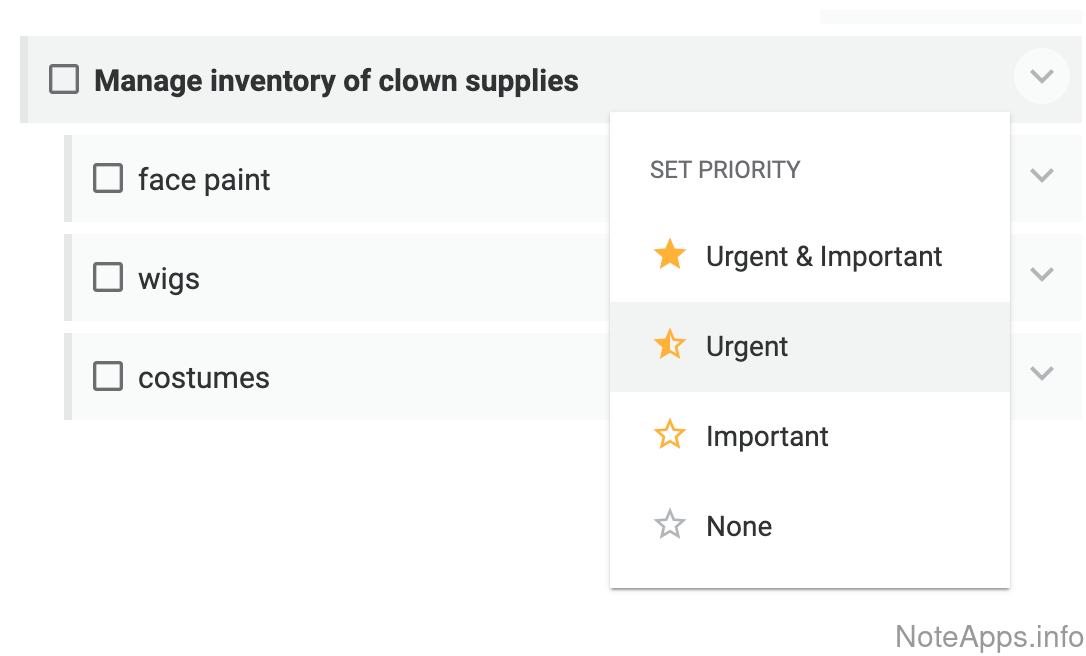The width and height of the screenshot is (1086, 656).
Task: Click the Manage inventory of clown supplies title
Action: pyautogui.click(x=336, y=81)
